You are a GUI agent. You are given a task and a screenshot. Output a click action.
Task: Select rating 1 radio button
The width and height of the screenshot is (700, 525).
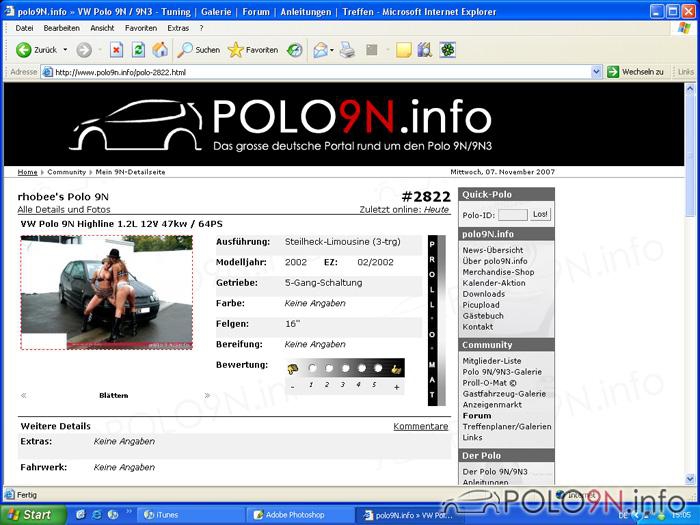click(312, 368)
